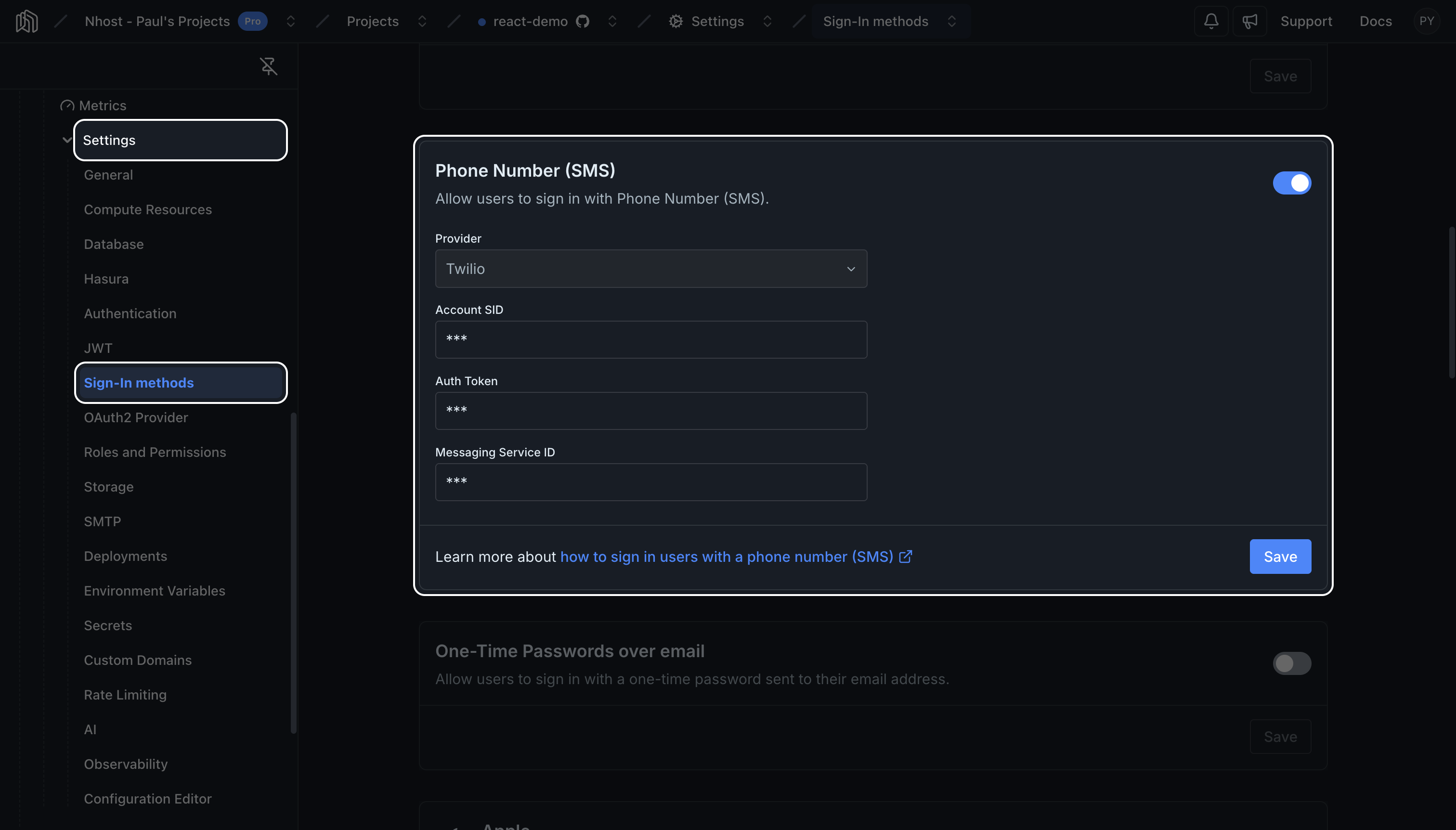Focus the Messaging Service ID field
The image size is (1456, 830).
(651, 482)
